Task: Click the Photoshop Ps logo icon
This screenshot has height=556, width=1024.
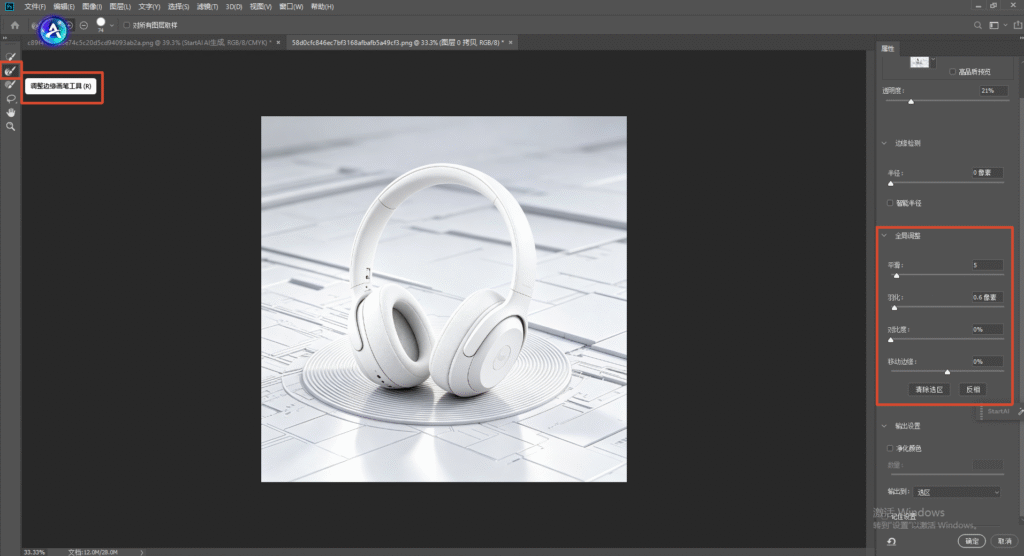Action: (9, 7)
